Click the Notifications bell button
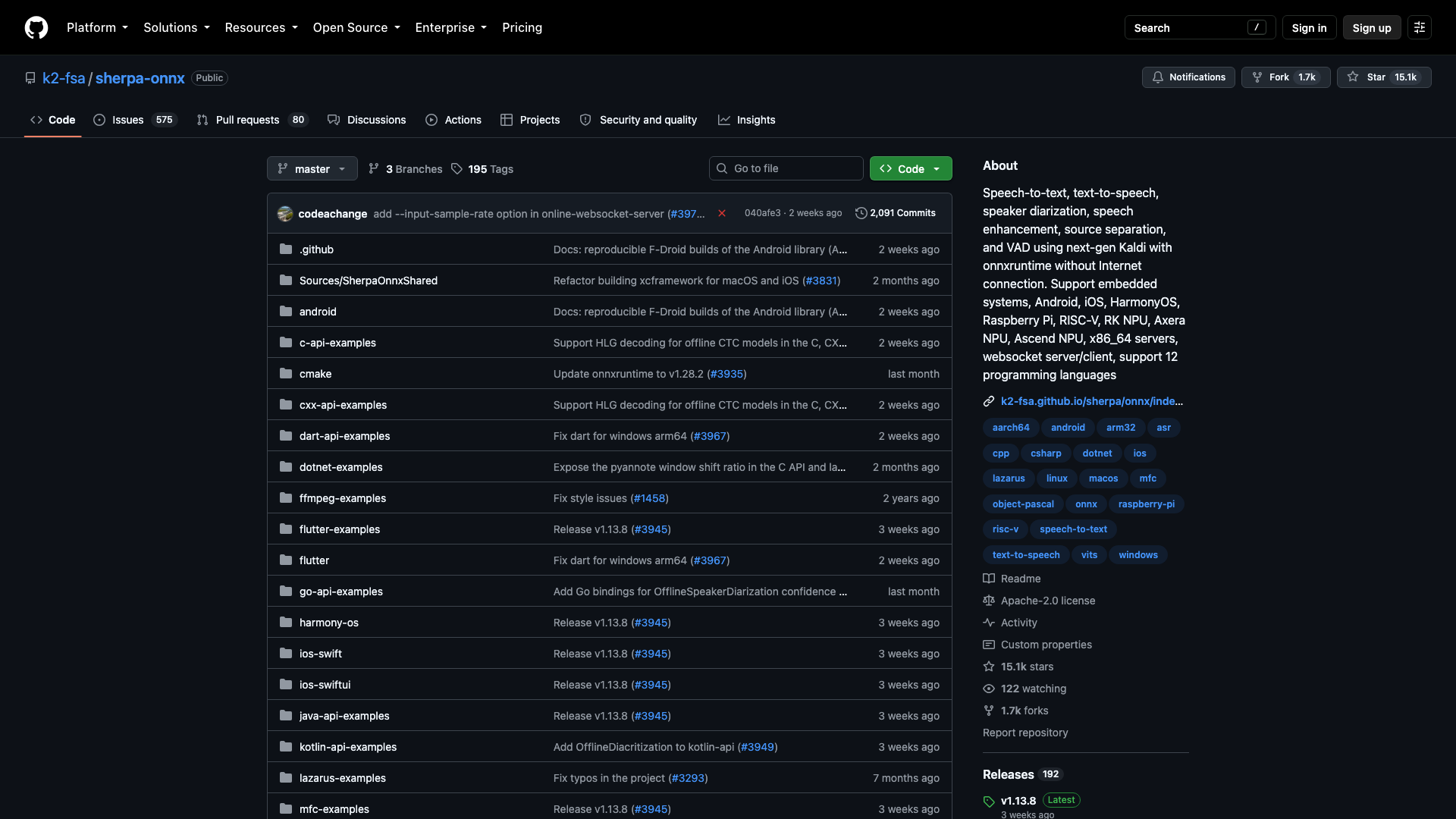Screen dimensions: 1456x819 click(1188, 77)
